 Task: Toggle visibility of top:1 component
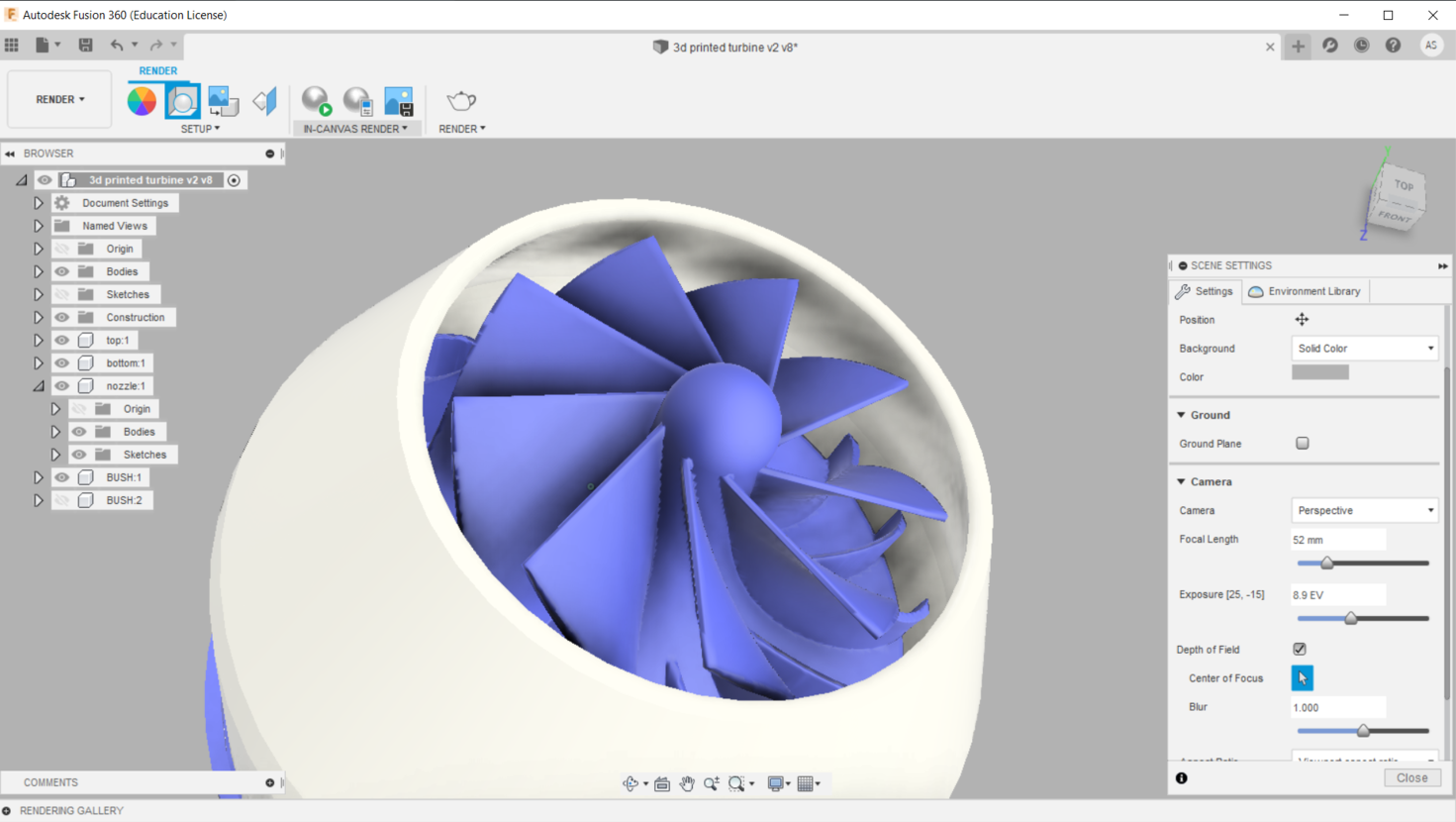click(62, 340)
